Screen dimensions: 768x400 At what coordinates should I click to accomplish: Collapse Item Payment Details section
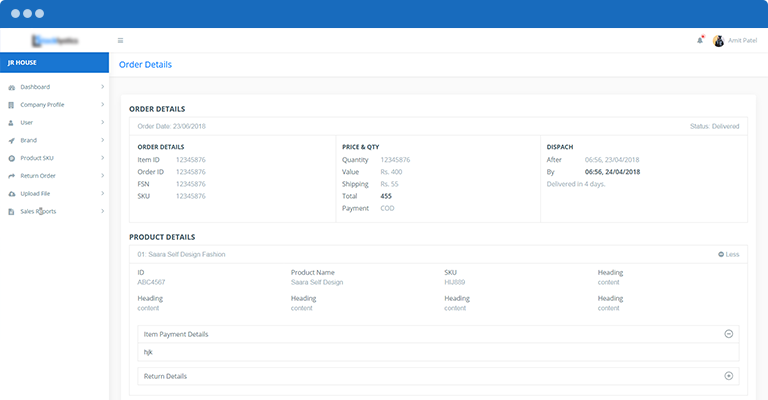(728, 334)
